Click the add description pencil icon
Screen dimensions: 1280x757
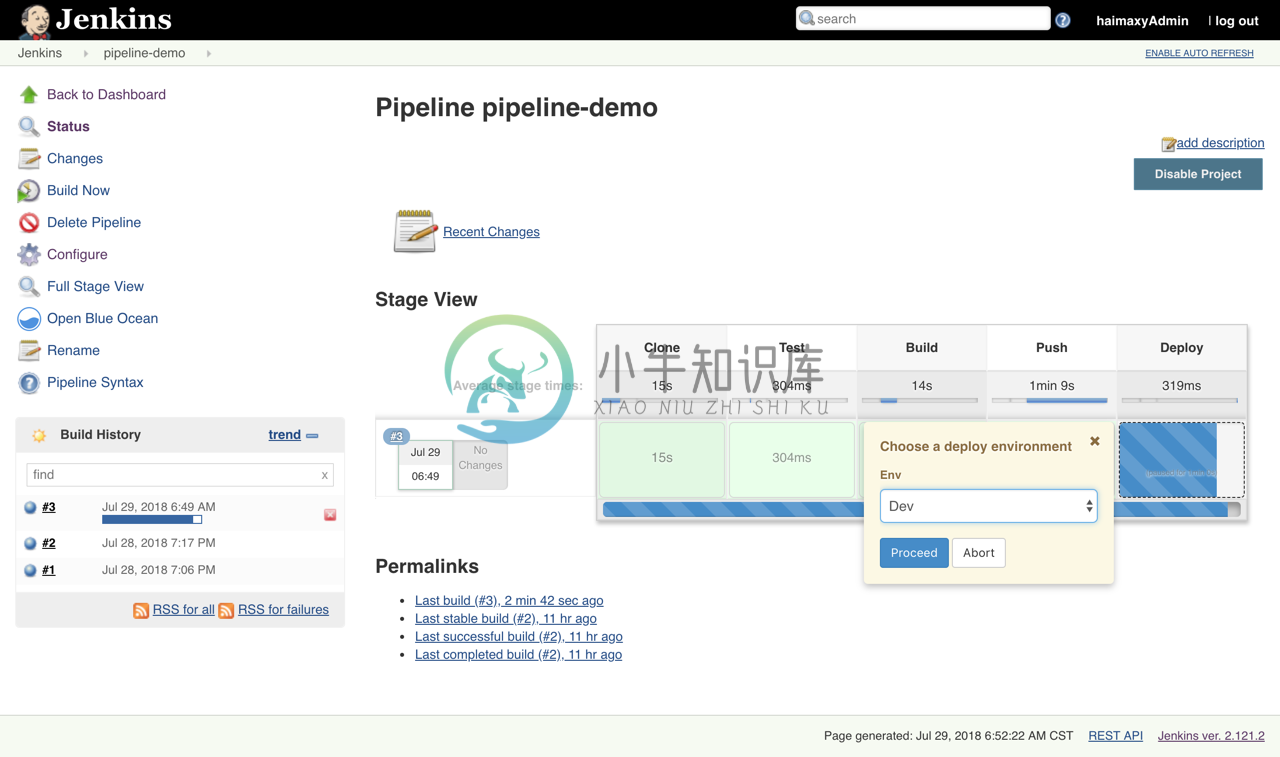(1168, 144)
